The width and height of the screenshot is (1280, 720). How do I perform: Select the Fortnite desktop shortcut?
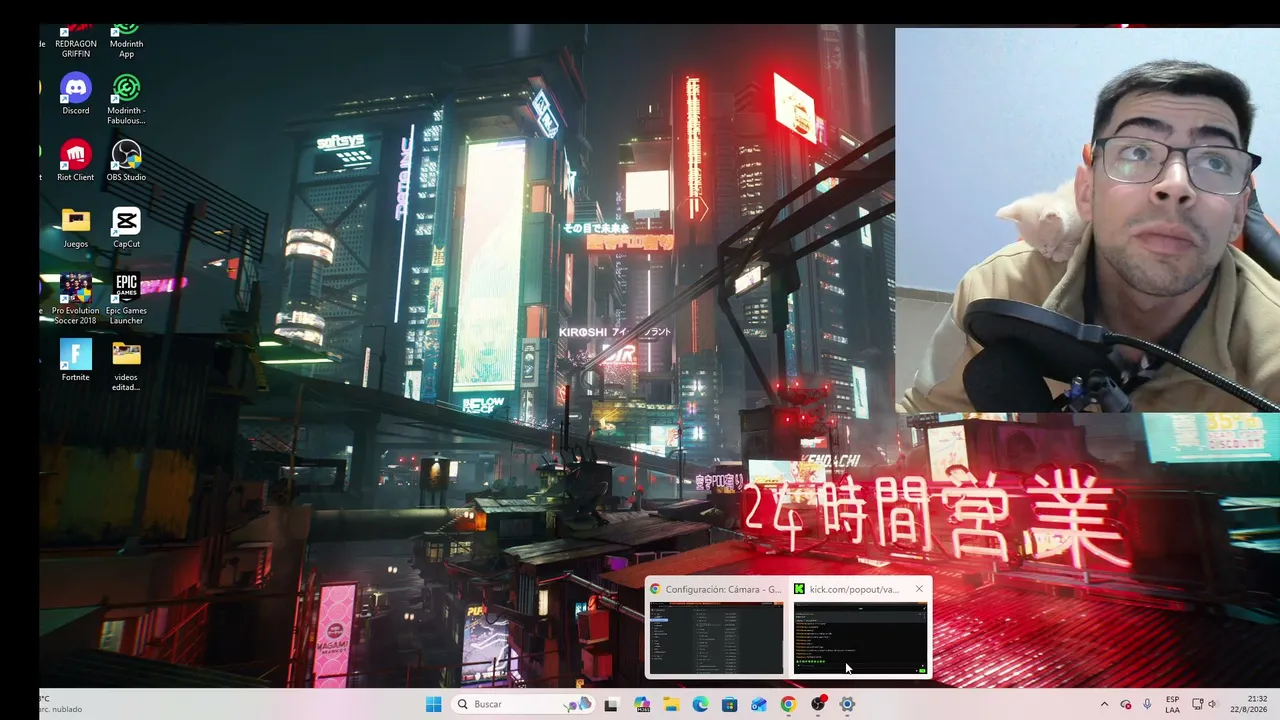tap(76, 360)
